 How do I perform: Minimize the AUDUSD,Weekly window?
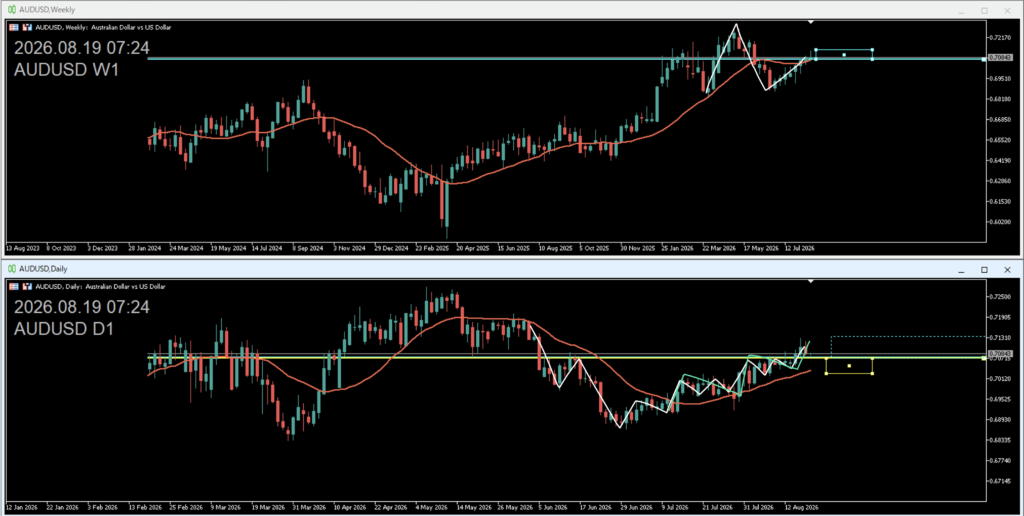961,11
